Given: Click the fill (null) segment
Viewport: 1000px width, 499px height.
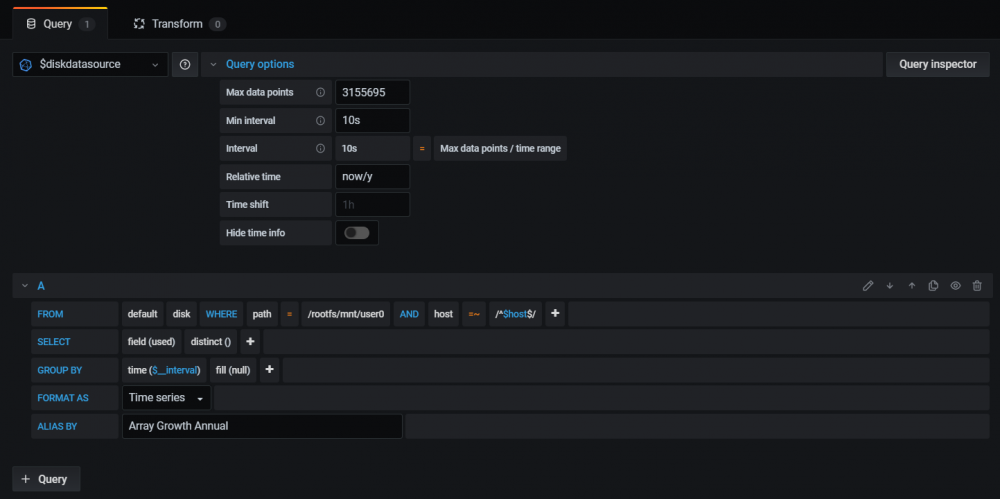Looking at the screenshot, I should [x=233, y=370].
